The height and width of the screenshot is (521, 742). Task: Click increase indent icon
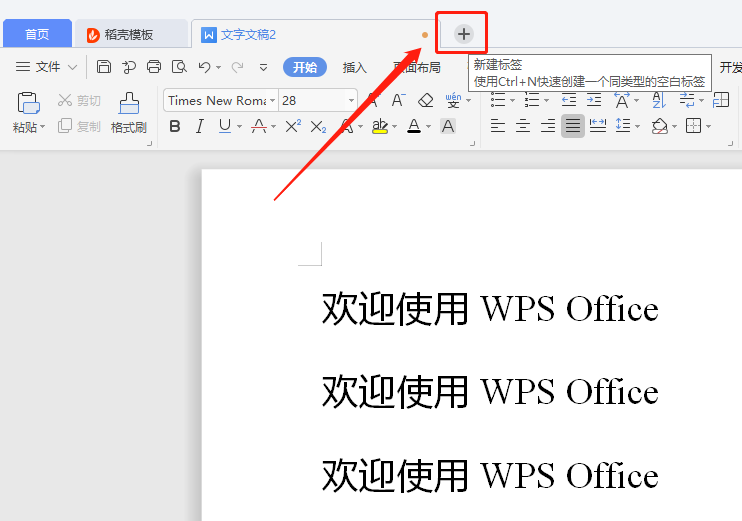click(593, 100)
